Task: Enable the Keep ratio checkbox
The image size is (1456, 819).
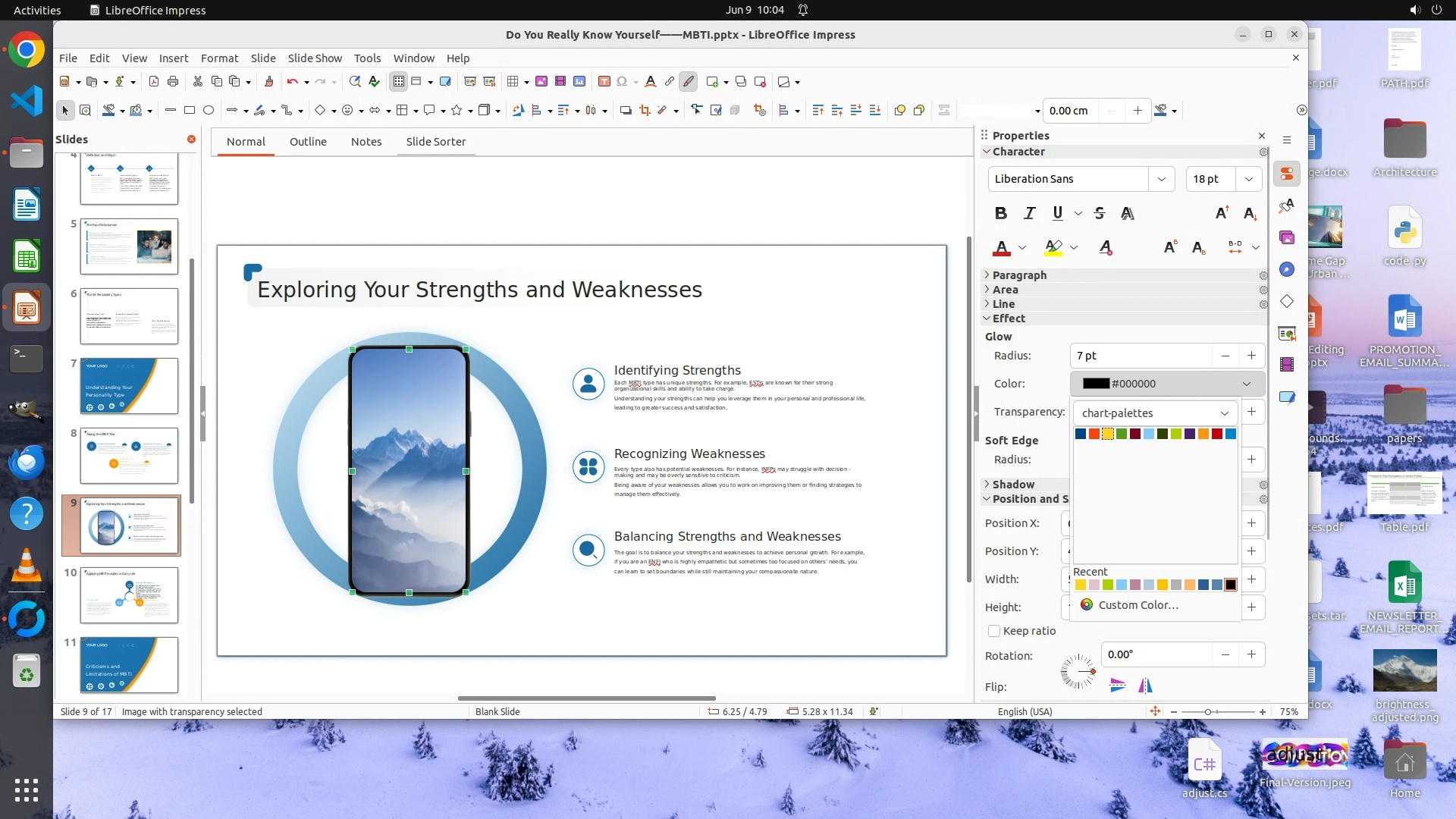Action: pyautogui.click(x=994, y=631)
